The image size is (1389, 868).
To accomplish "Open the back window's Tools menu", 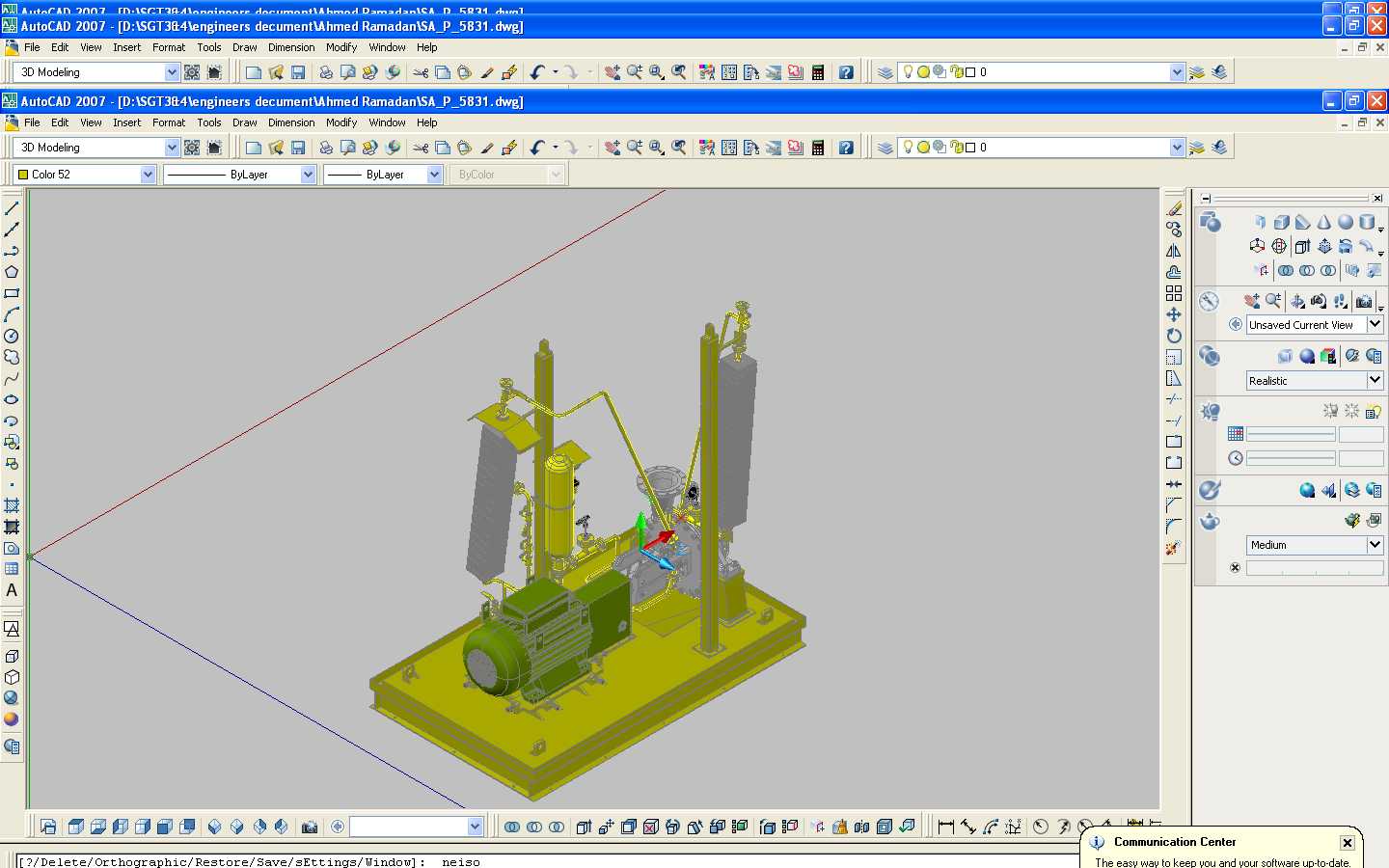I will (209, 47).
